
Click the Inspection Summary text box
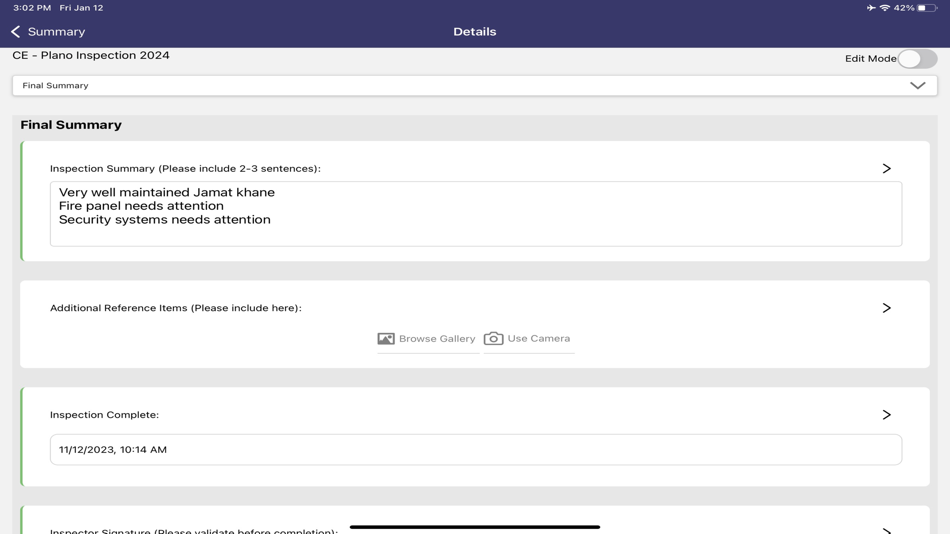[476, 214]
